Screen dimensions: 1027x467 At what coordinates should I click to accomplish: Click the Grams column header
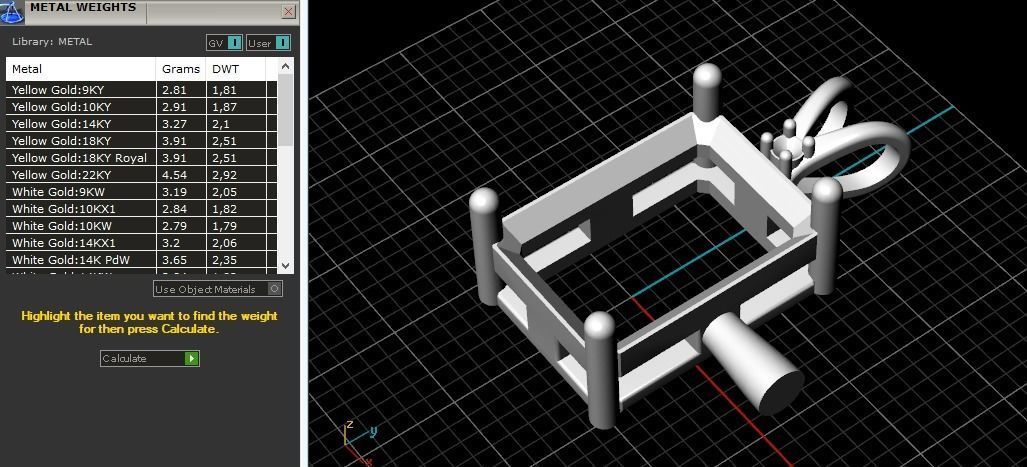[181, 69]
